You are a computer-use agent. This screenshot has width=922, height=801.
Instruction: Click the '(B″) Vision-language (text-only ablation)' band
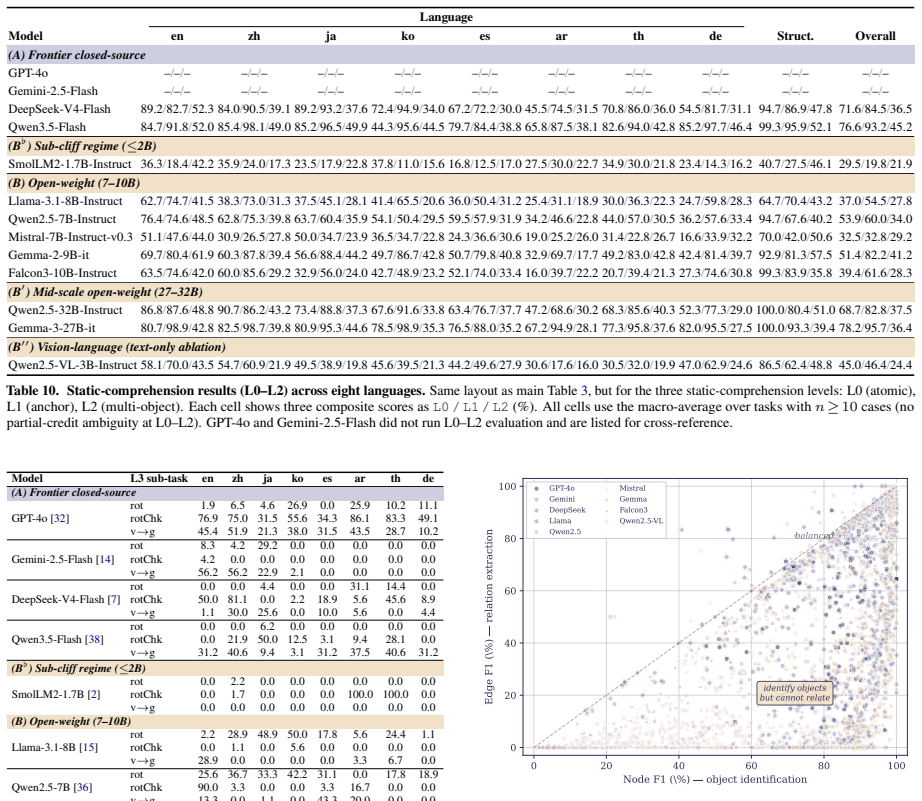pyautogui.click(x=460, y=347)
